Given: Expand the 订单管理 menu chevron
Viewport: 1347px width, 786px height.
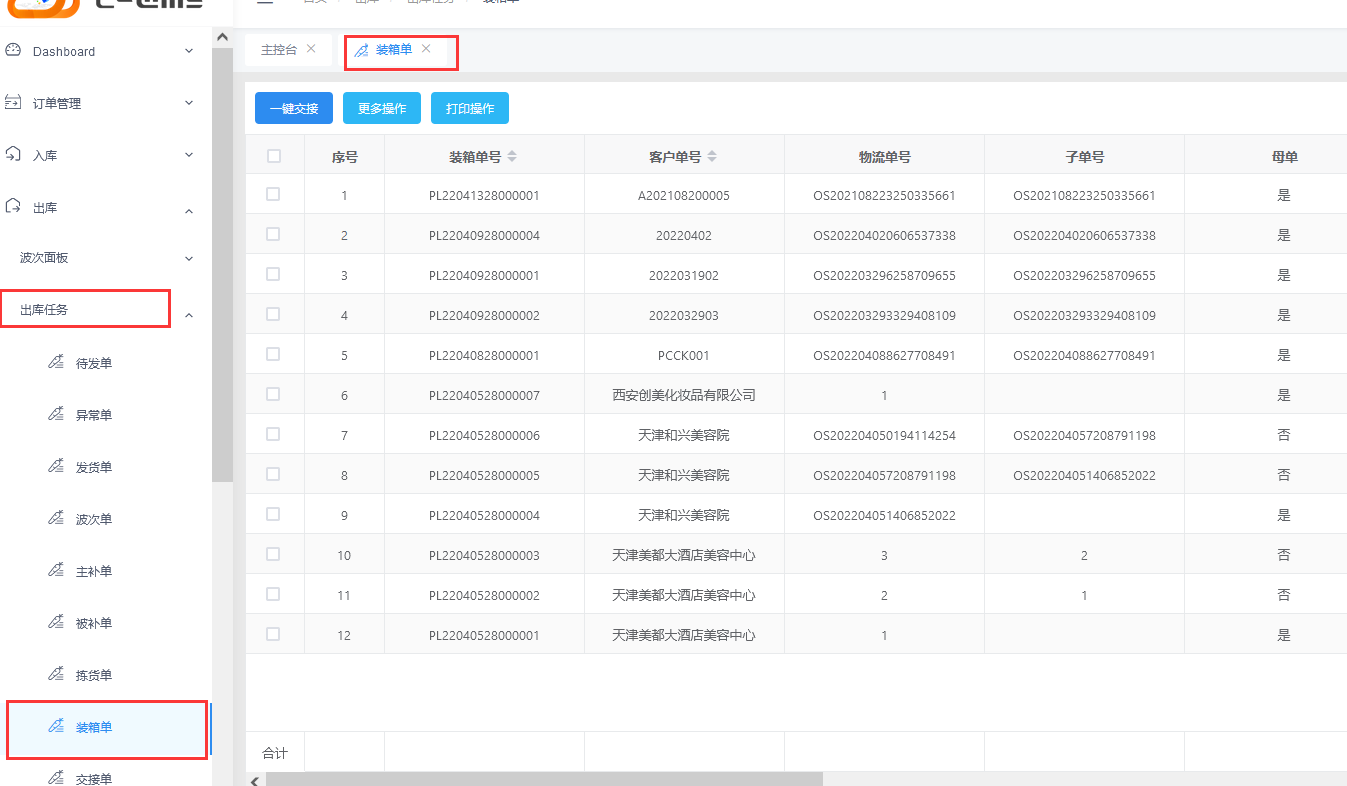Looking at the screenshot, I should (189, 103).
